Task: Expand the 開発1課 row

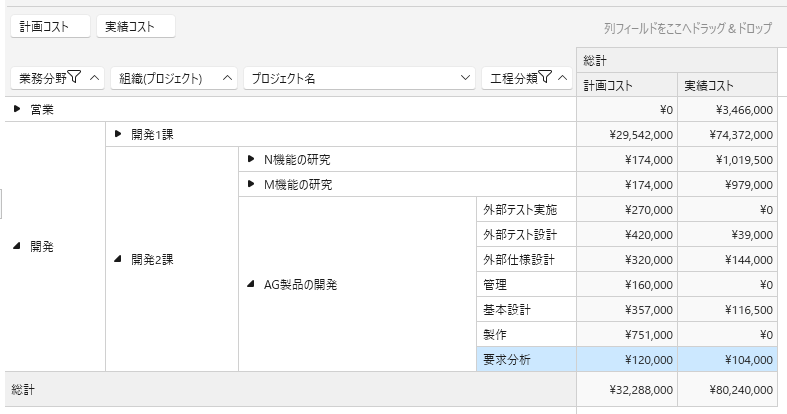Action: click(118, 134)
